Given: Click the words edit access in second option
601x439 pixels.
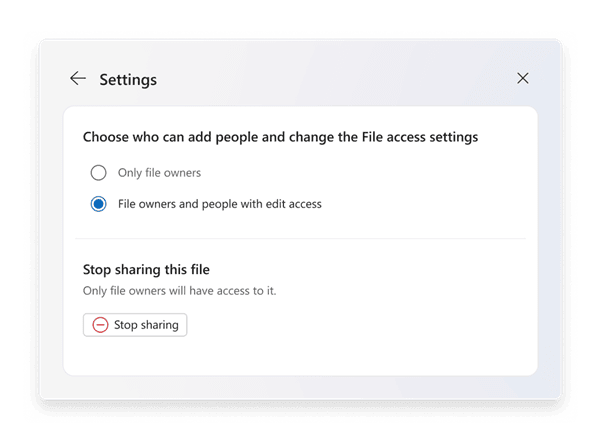Looking at the screenshot, I should coord(294,204).
